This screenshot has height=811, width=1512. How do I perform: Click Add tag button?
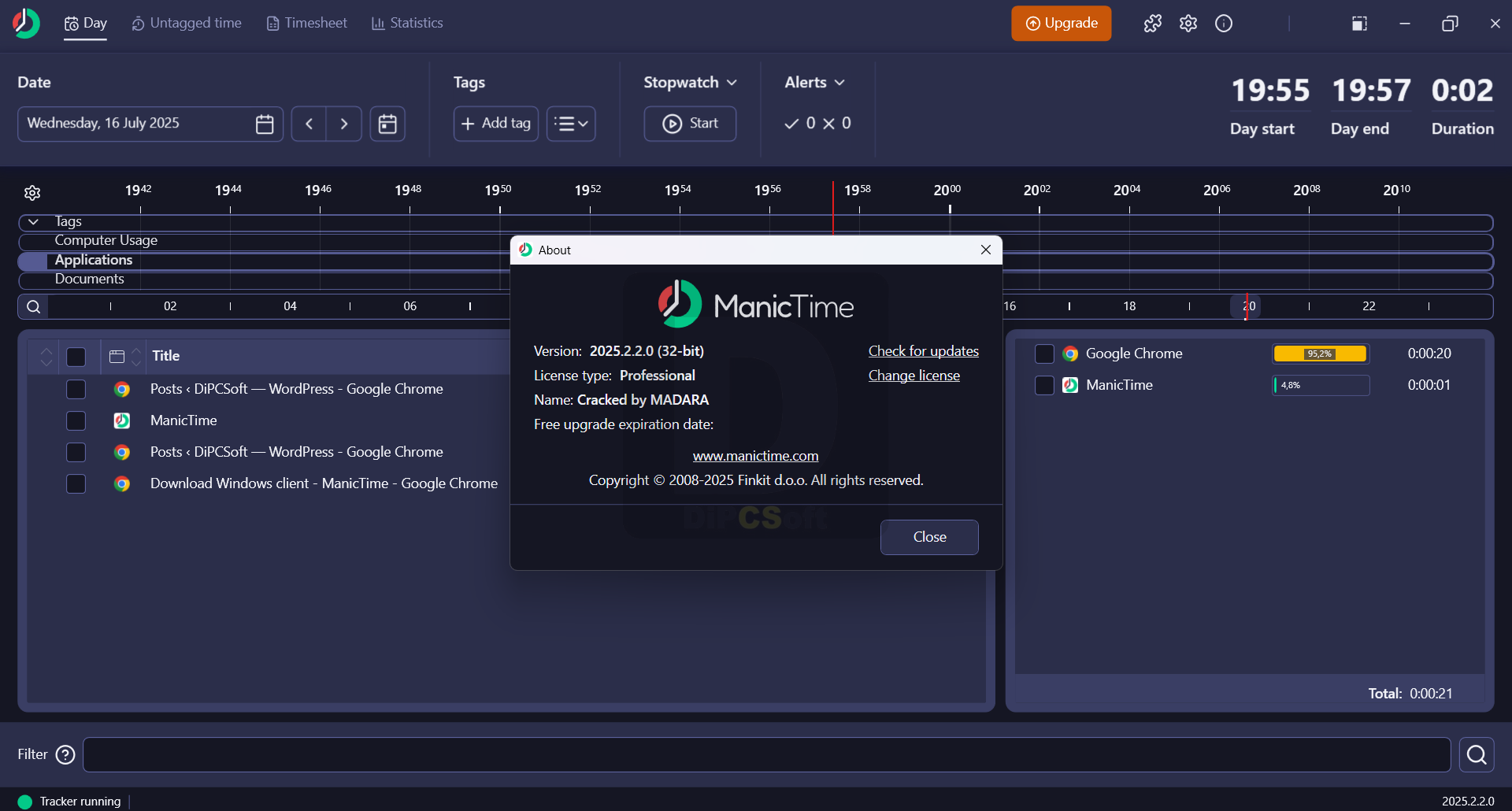coord(495,124)
